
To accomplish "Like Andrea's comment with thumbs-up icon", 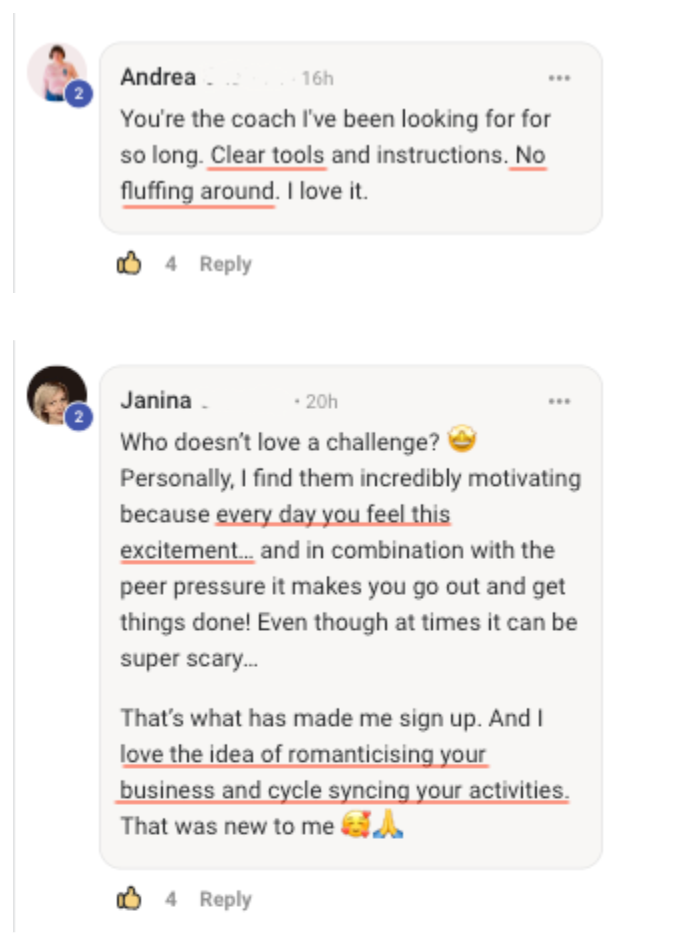I will pos(129,264).
